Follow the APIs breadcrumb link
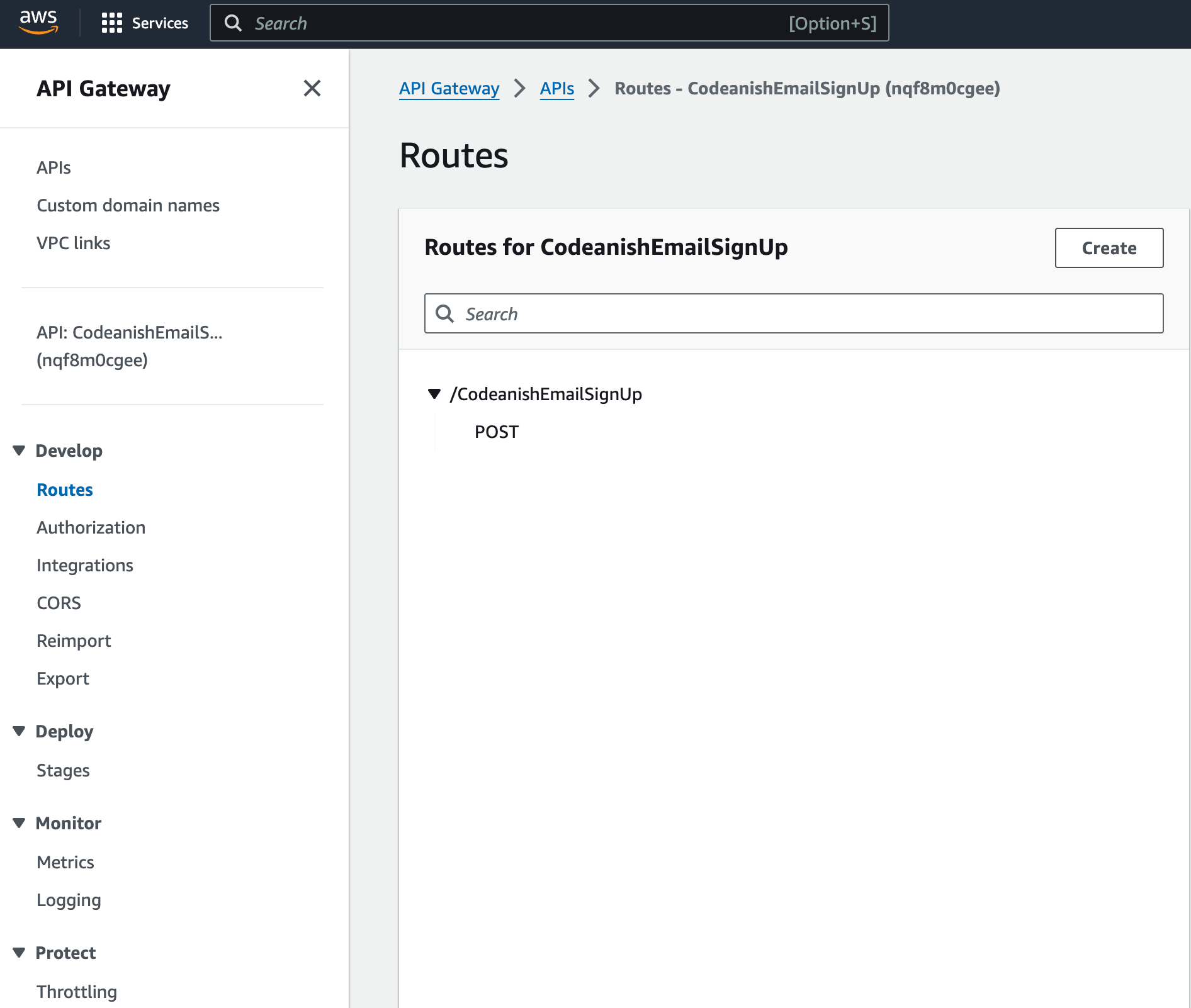 [557, 88]
